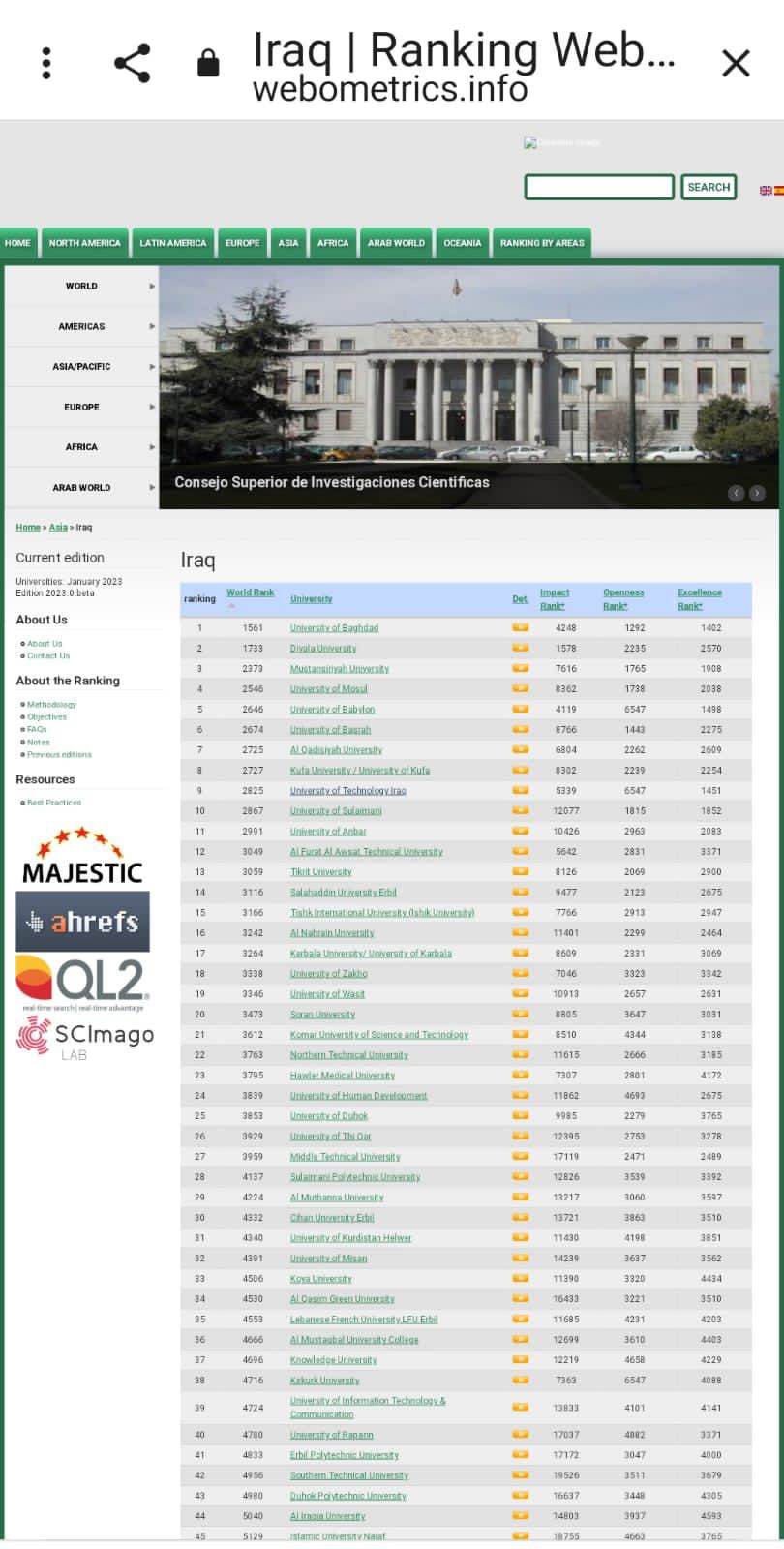
Task: Expand the WORLD sidebar menu
Action: (82, 286)
